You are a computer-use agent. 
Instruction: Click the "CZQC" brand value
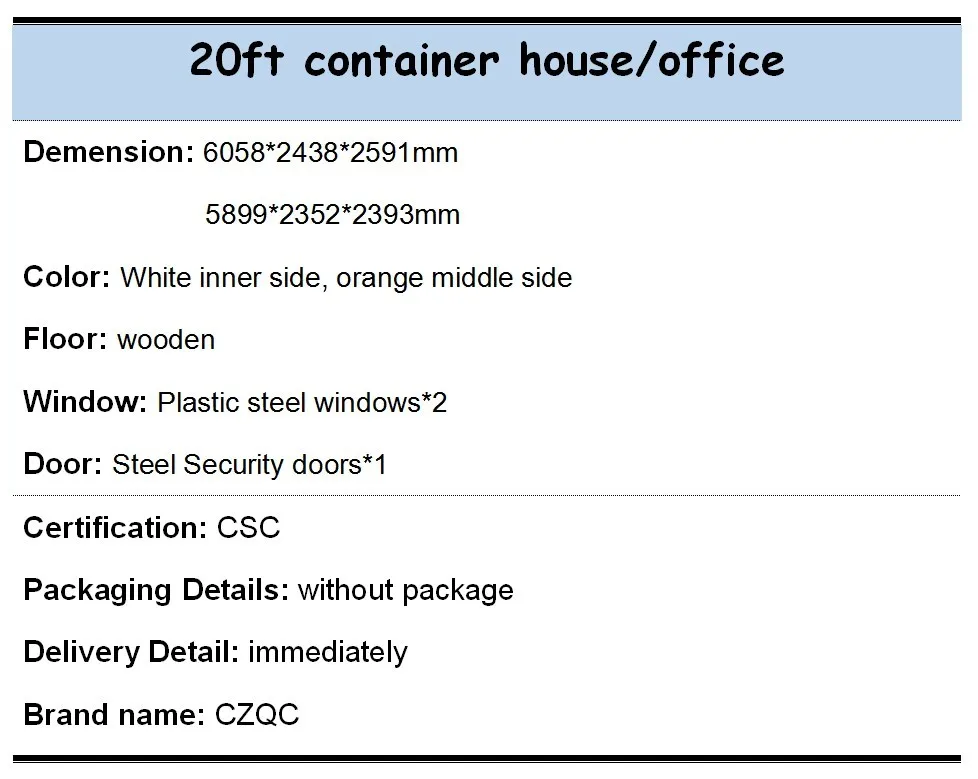(x=257, y=715)
